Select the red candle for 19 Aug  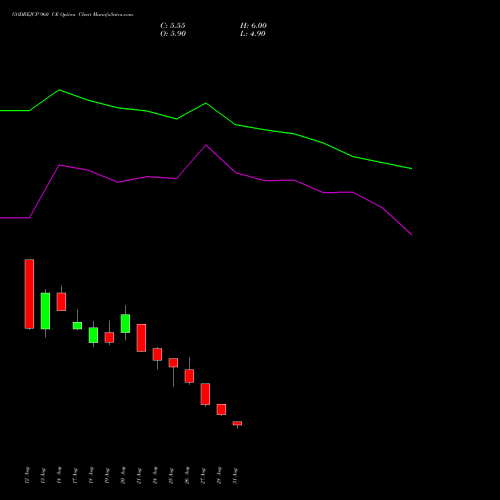click(x=109, y=337)
